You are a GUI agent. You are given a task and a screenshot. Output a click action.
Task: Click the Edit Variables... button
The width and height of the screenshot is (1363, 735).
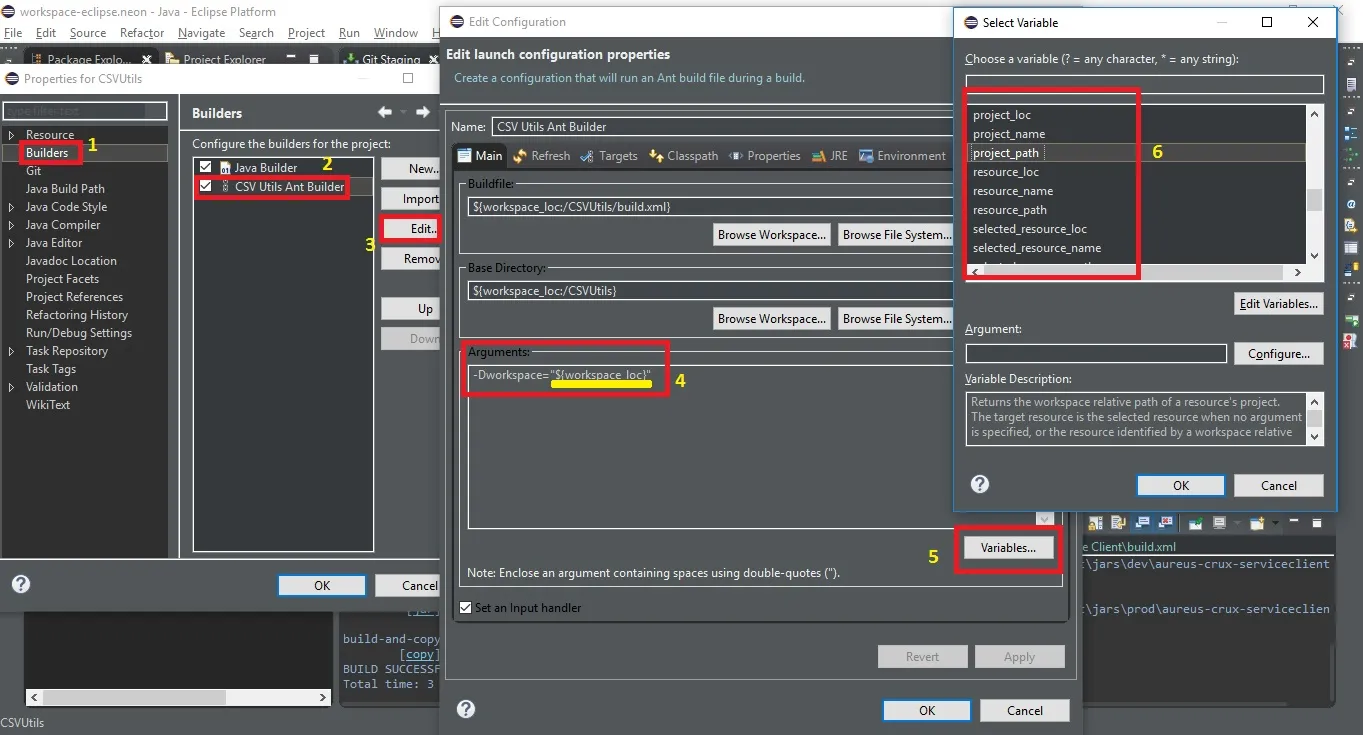click(1279, 304)
